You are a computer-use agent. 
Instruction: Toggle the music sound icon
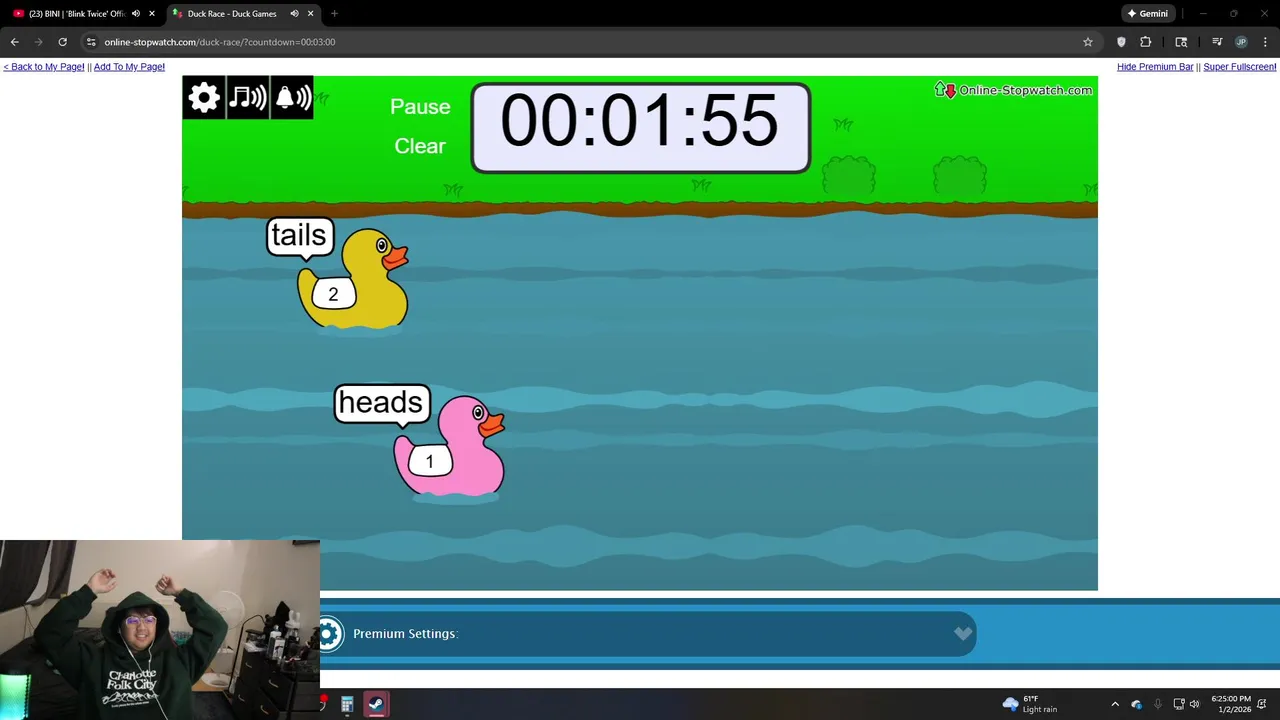(247, 97)
